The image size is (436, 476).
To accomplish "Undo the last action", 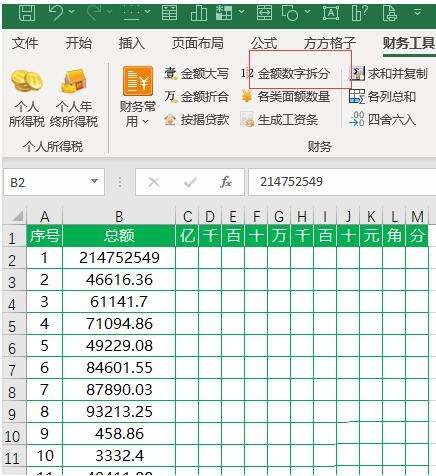I will 56,13.
